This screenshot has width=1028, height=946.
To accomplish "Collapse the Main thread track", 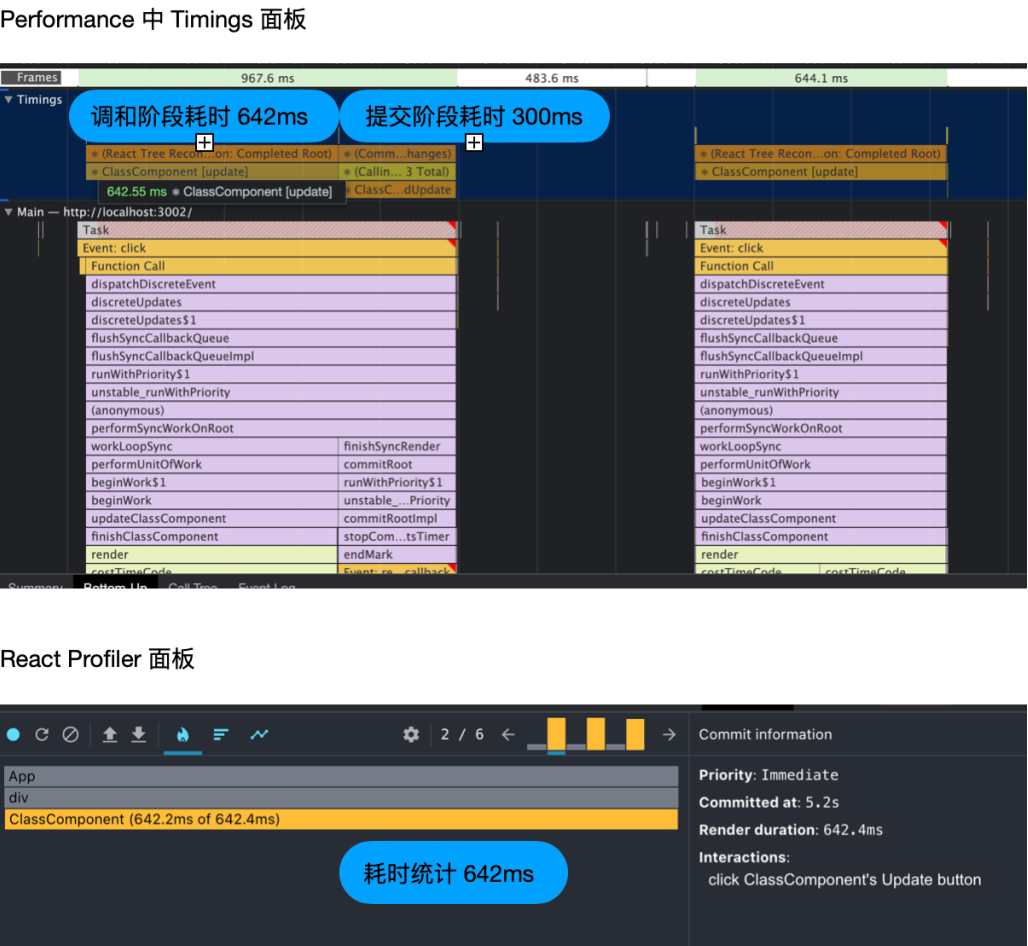I will pos(9,212).
